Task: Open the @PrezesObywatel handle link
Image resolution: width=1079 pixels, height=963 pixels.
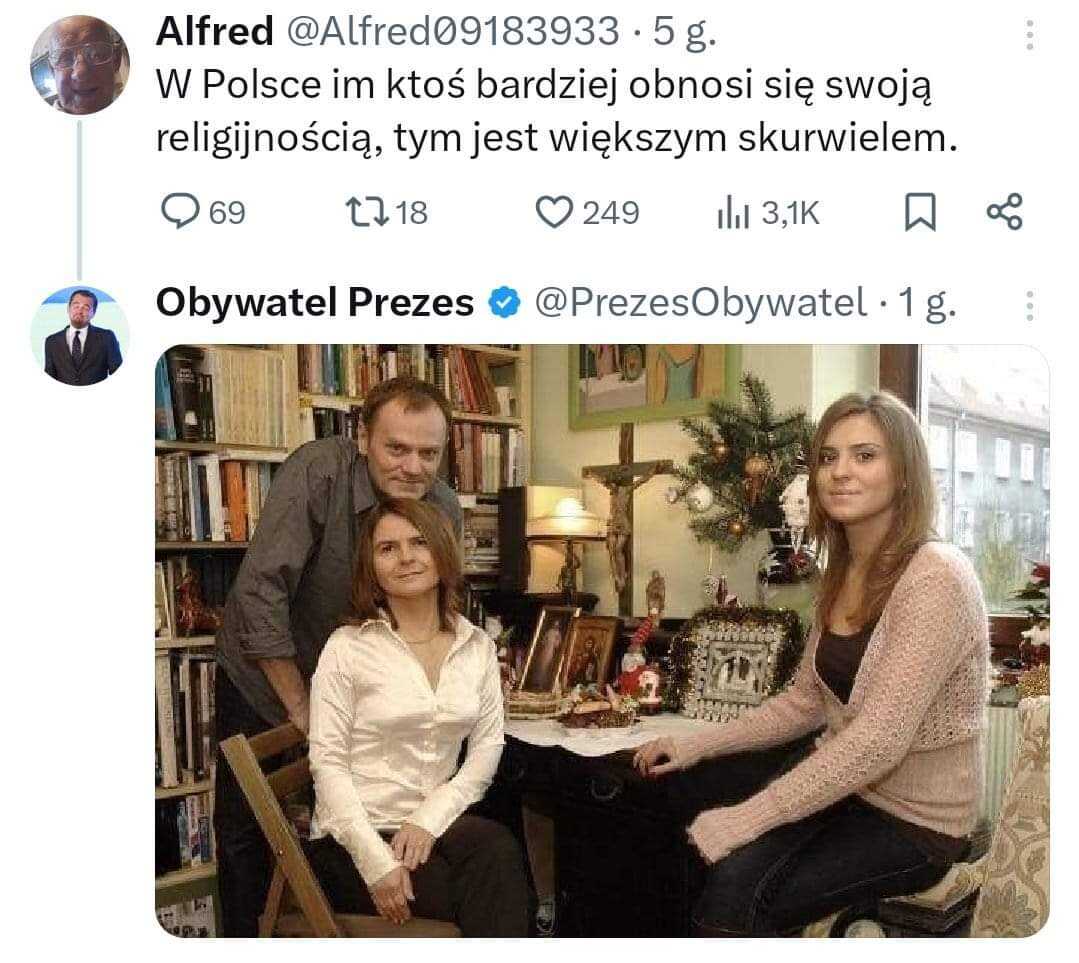Action: (701, 303)
